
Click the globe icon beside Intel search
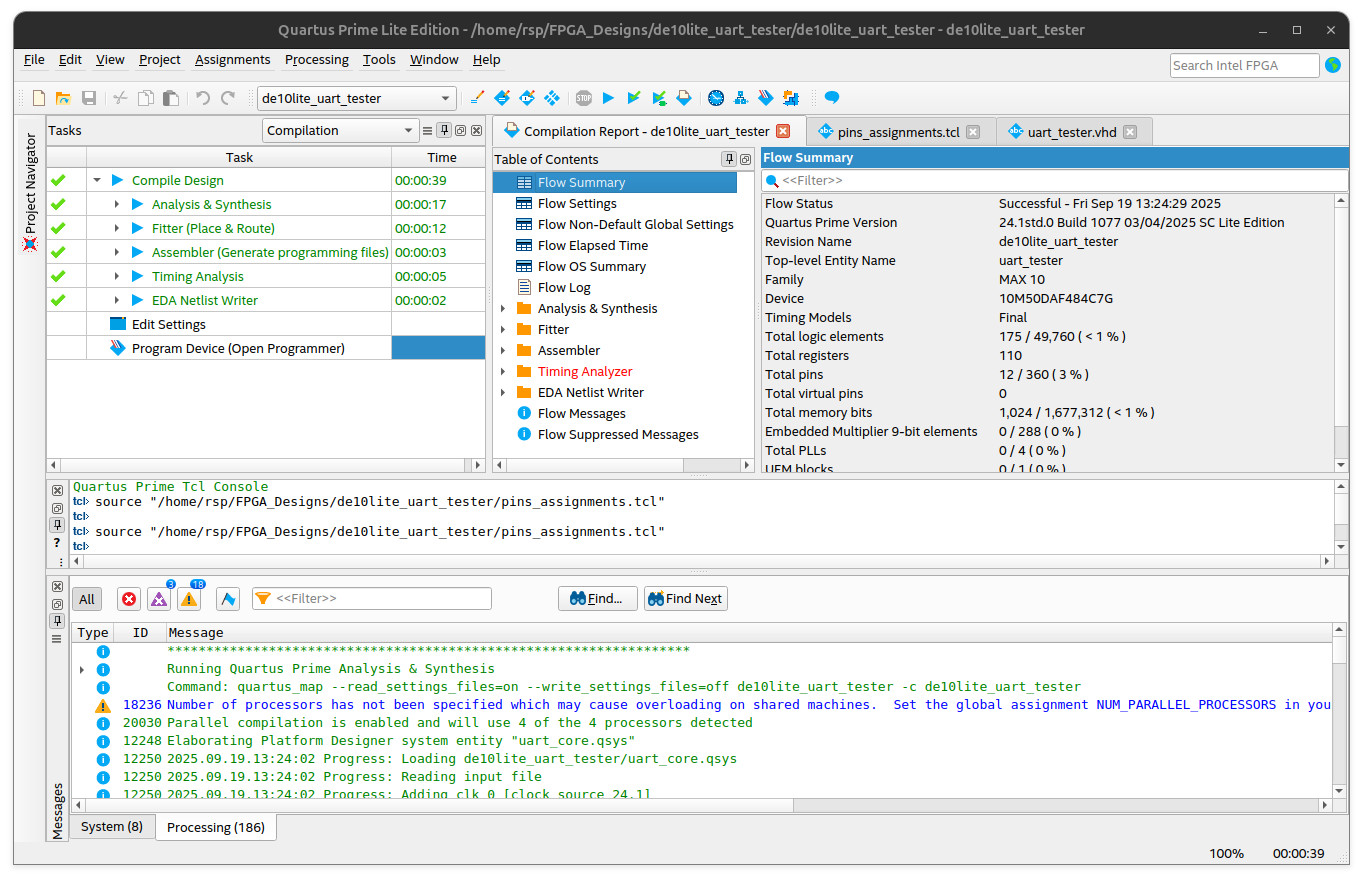coord(1333,65)
